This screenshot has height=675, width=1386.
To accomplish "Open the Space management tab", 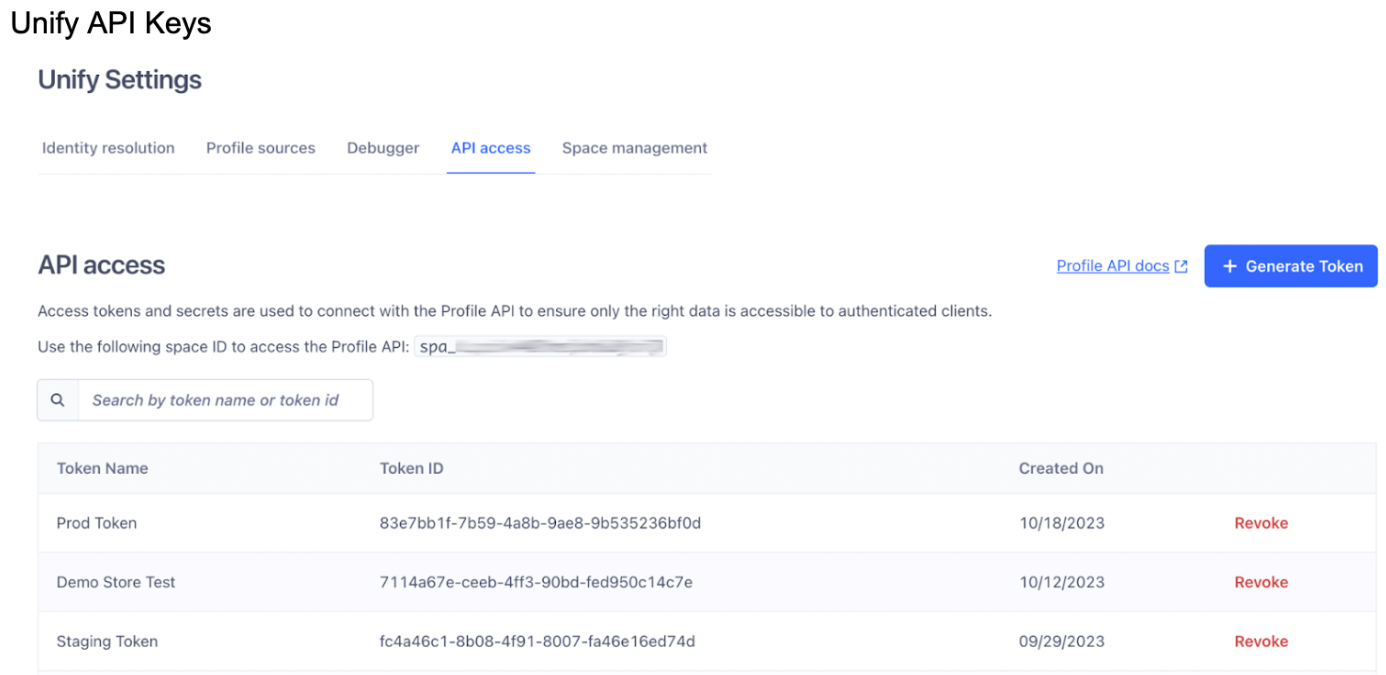I will [634, 147].
